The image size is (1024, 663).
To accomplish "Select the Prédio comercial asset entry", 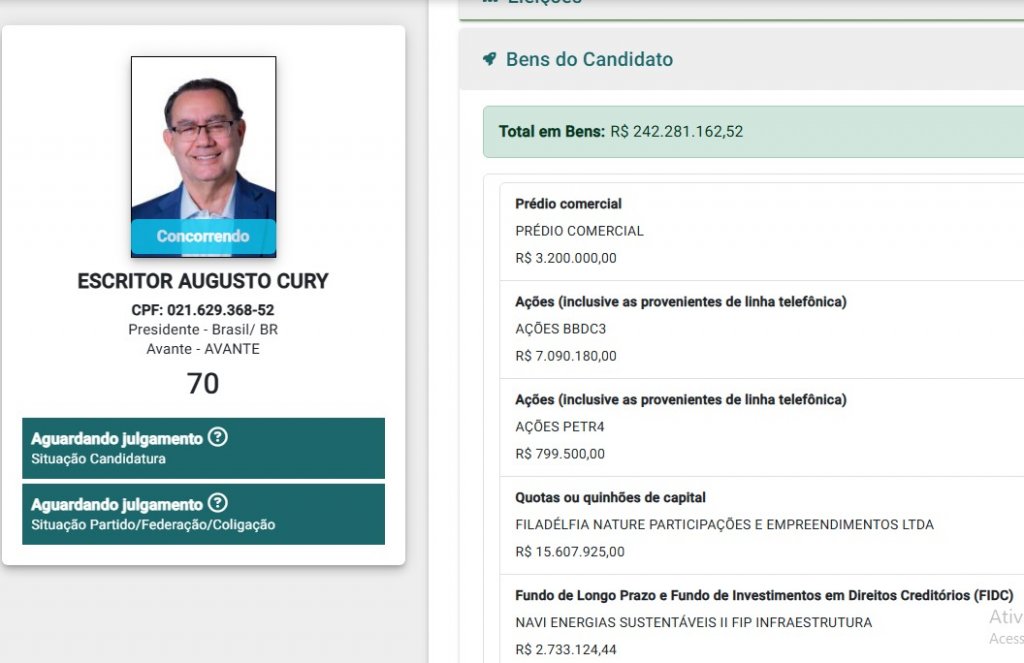I will (761, 231).
